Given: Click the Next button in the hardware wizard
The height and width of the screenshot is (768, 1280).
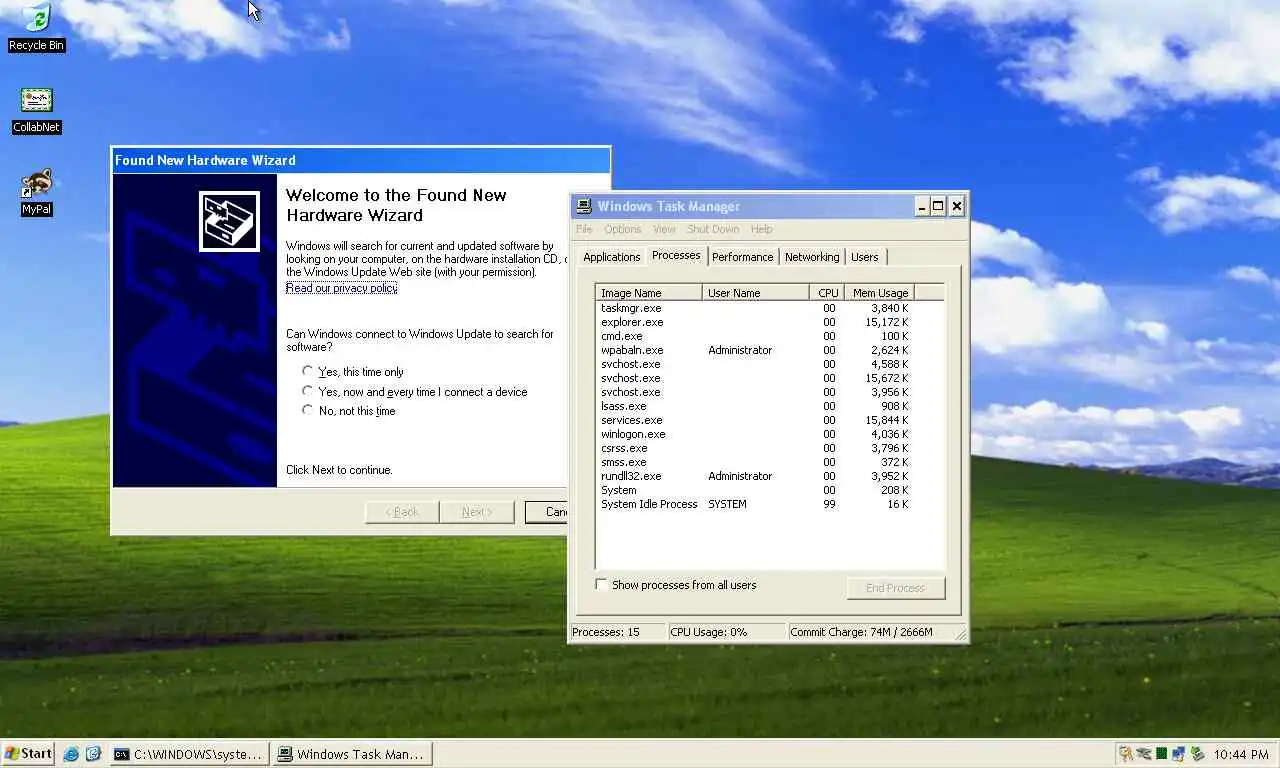Looking at the screenshot, I should click(477, 512).
